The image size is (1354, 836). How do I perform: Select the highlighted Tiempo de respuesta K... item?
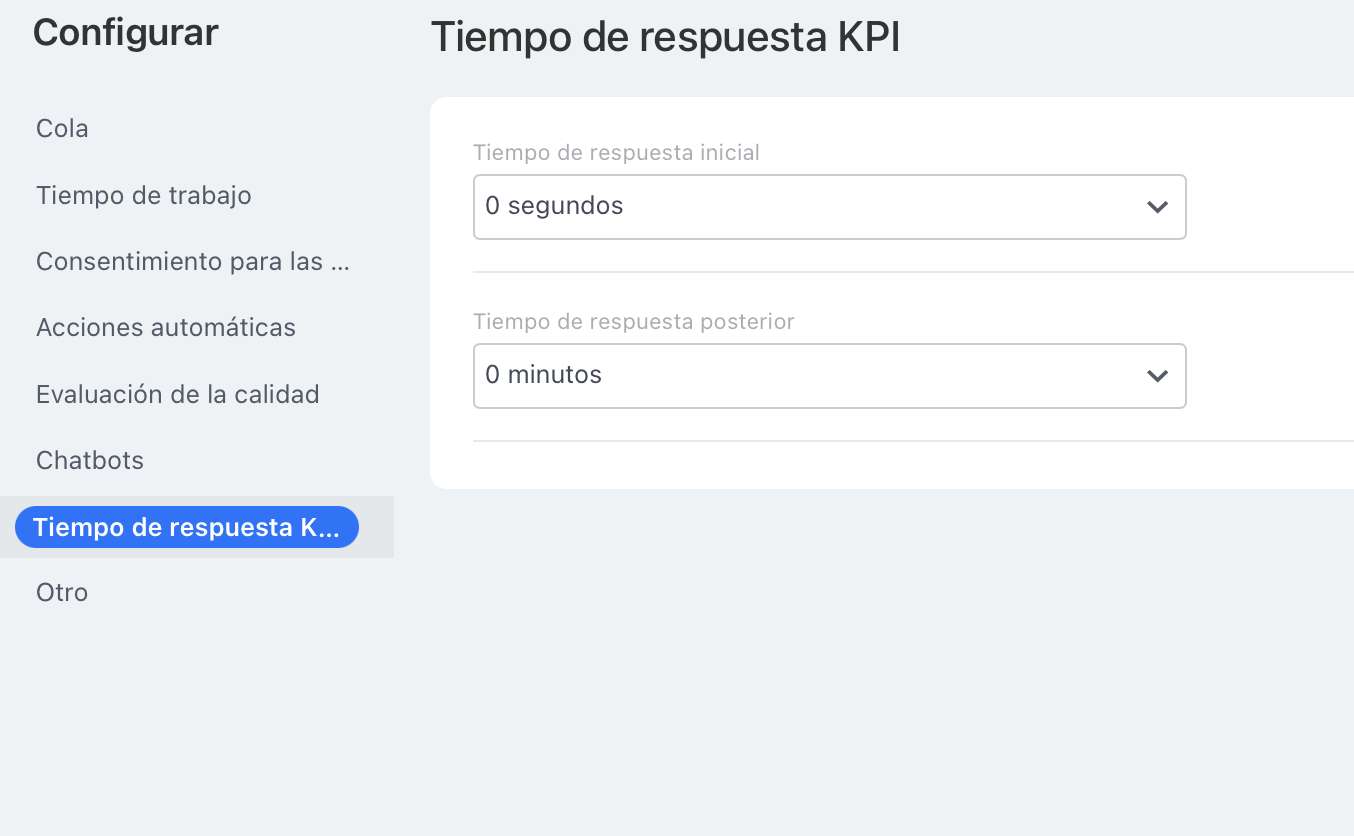[x=186, y=527]
